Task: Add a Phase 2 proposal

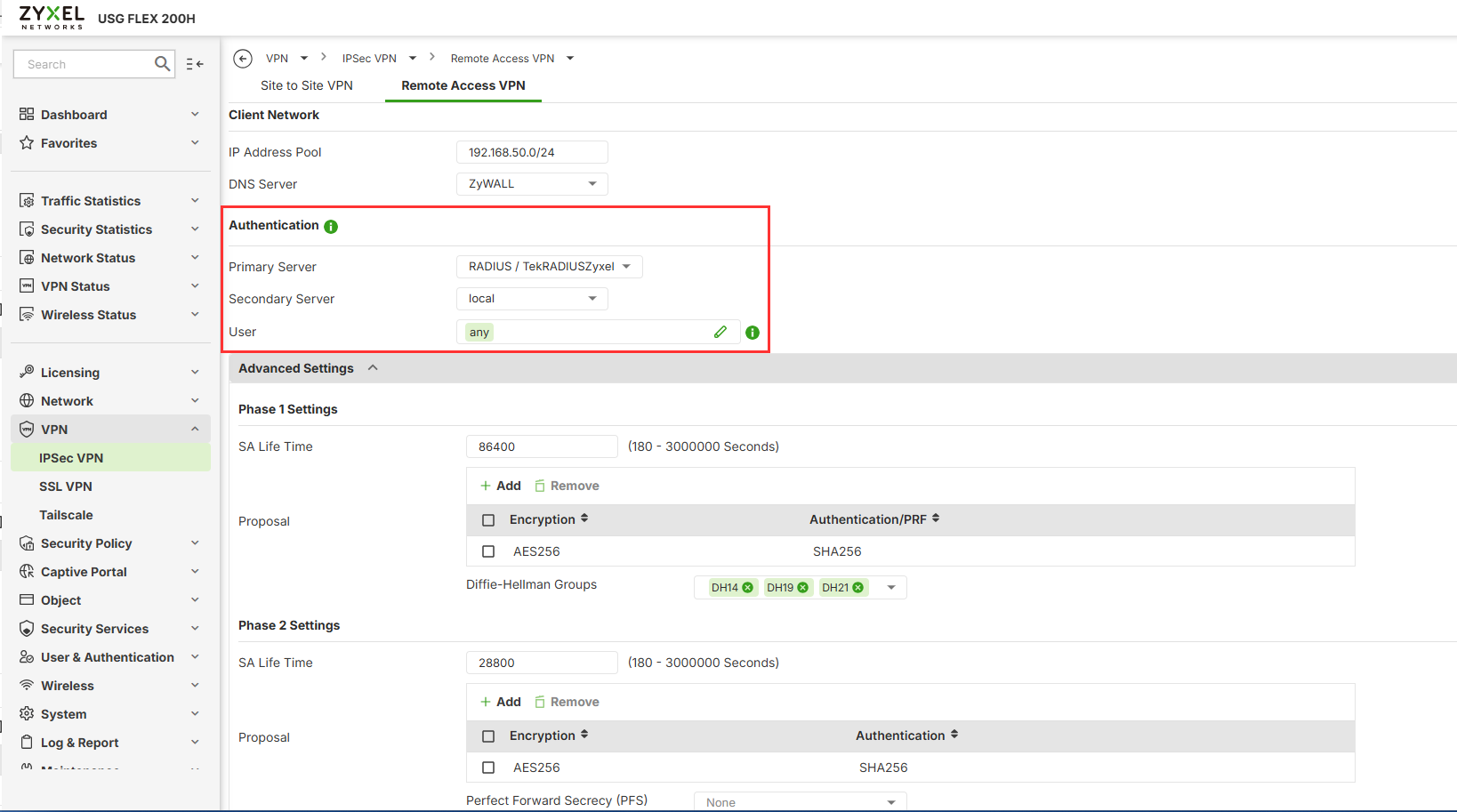Action: (x=501, y=702)
